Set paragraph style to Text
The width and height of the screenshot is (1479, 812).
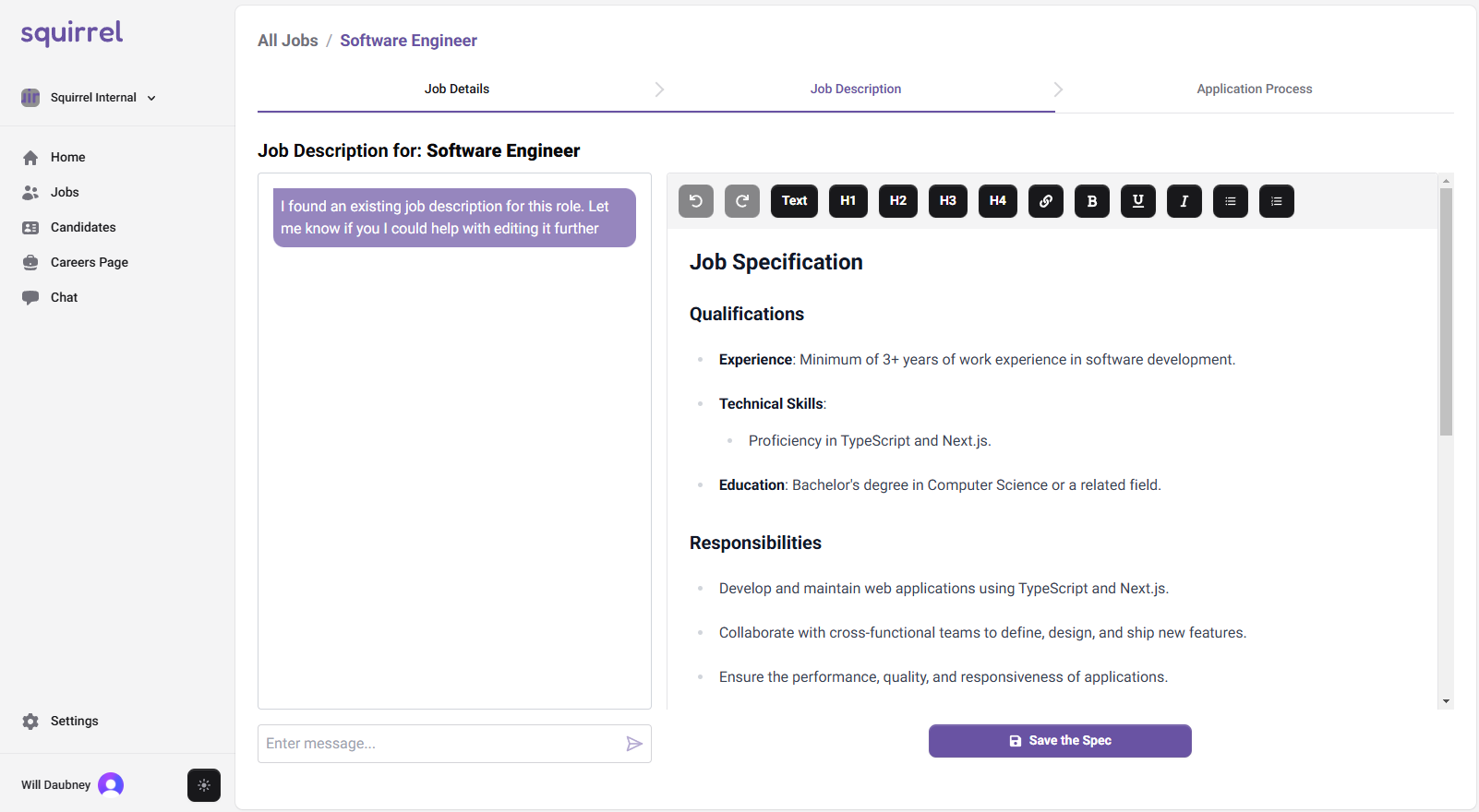795,201
